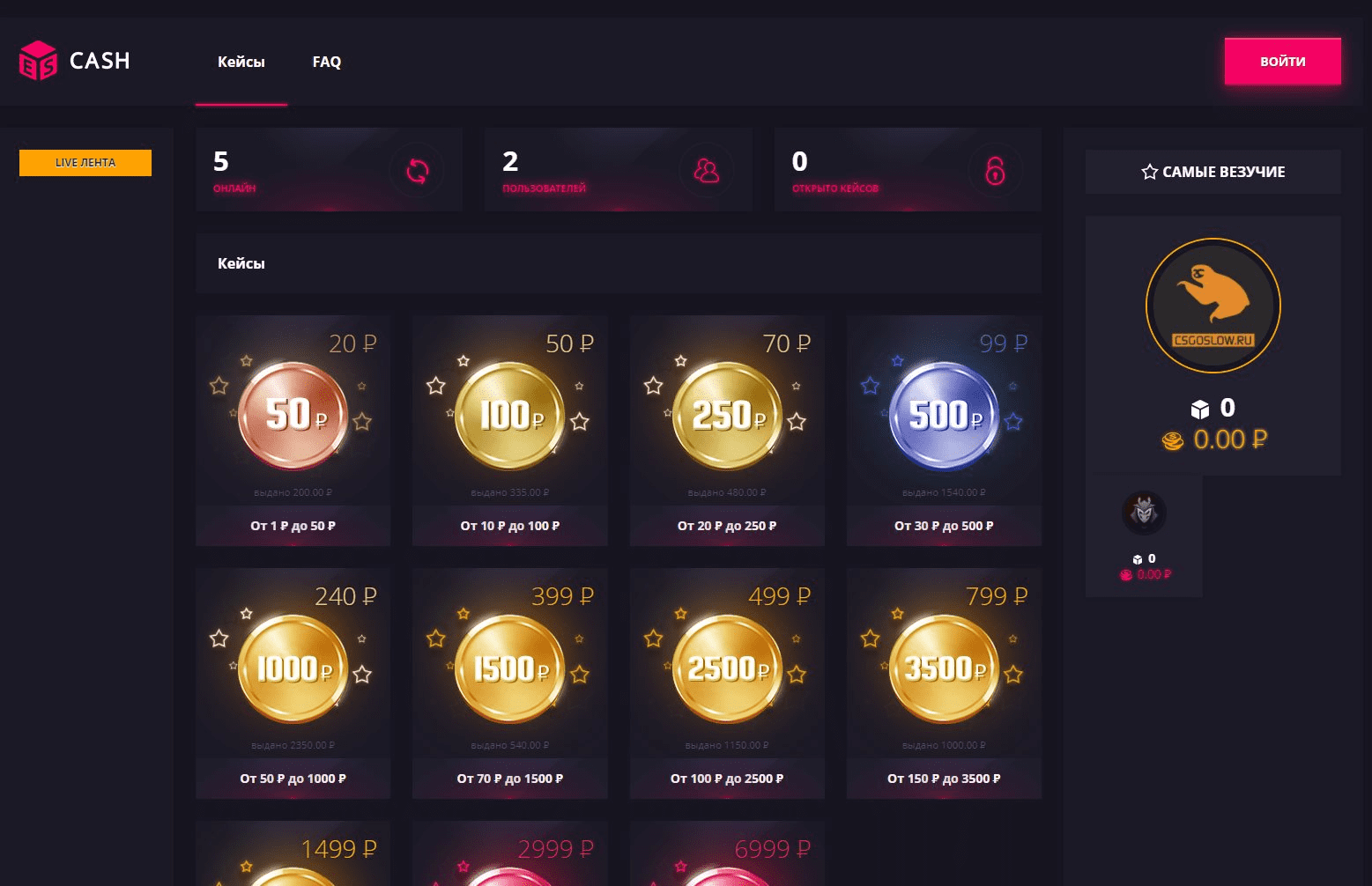Click the users icon in stats panel

pos(706,170)
